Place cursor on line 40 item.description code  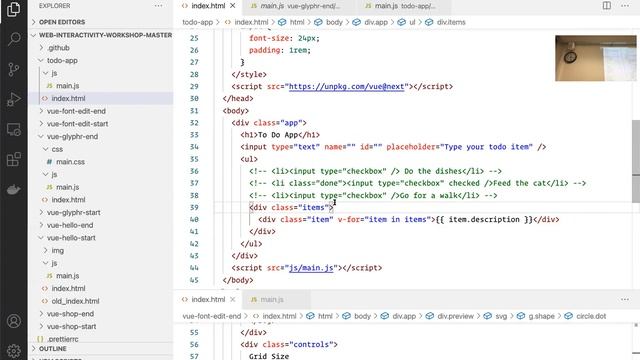point(484,220)
